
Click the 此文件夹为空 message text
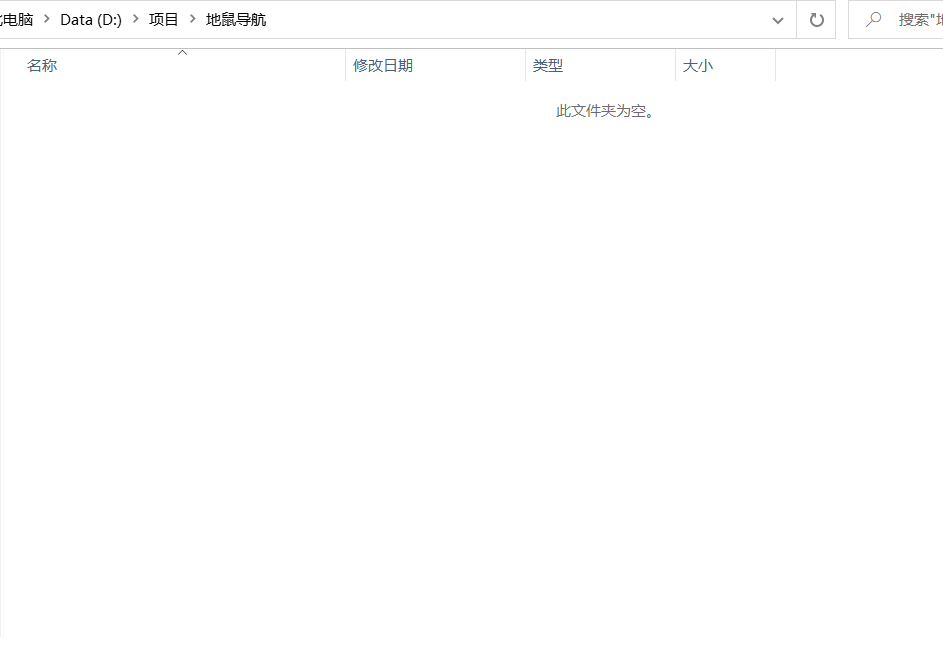605,111
